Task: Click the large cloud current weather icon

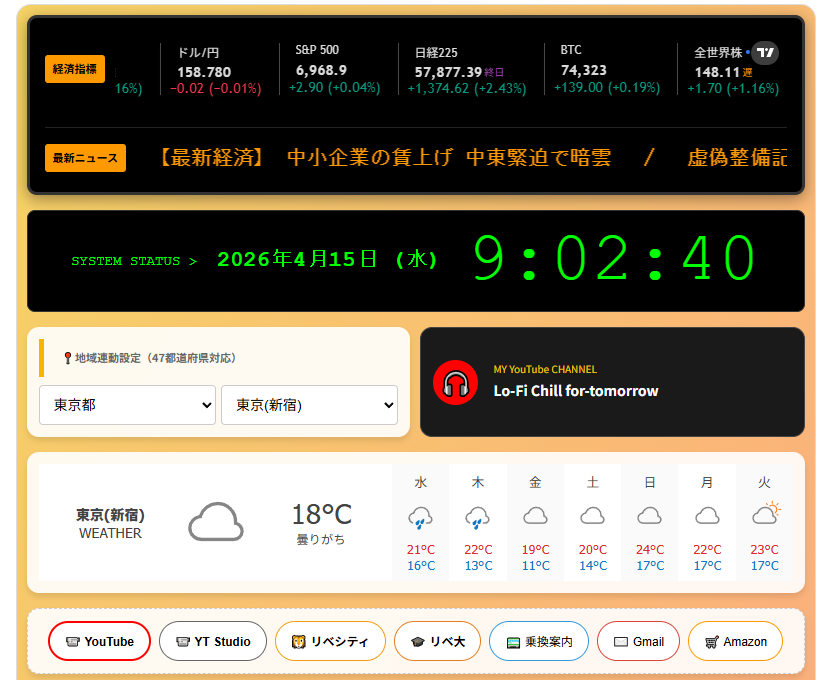Action: click(216, 522)
